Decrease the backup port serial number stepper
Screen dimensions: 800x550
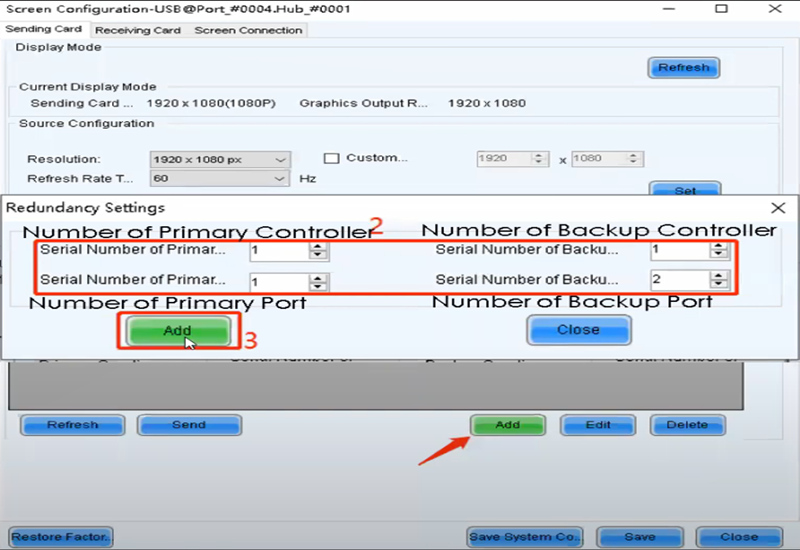pos(718,285)
